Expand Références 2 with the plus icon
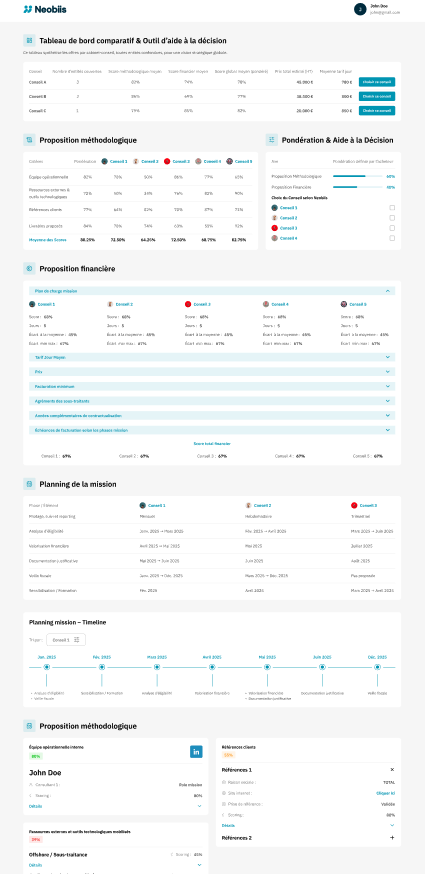The image size is (425, 874). (392, 838)
